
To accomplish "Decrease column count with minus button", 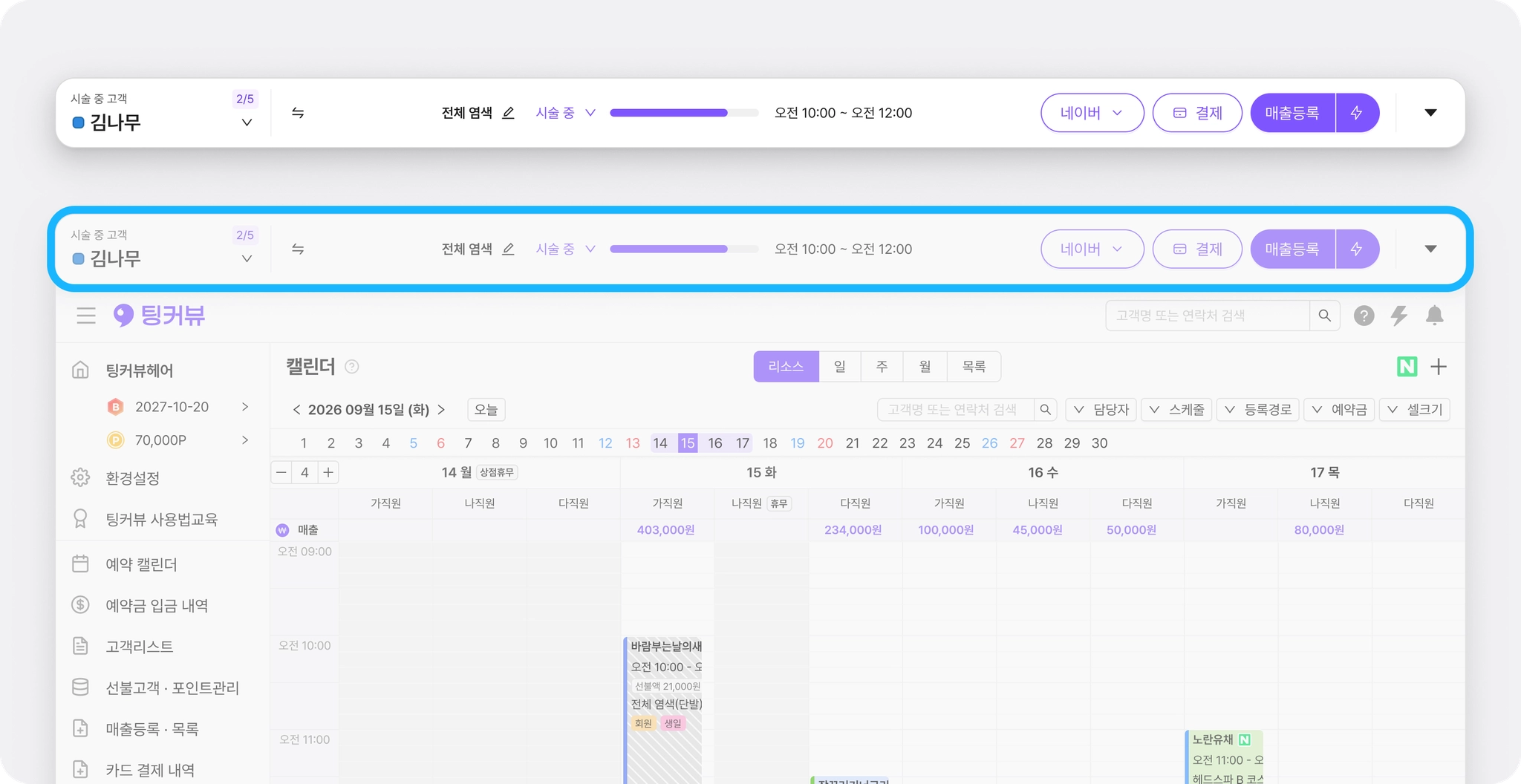I will [x=281, y=472].
